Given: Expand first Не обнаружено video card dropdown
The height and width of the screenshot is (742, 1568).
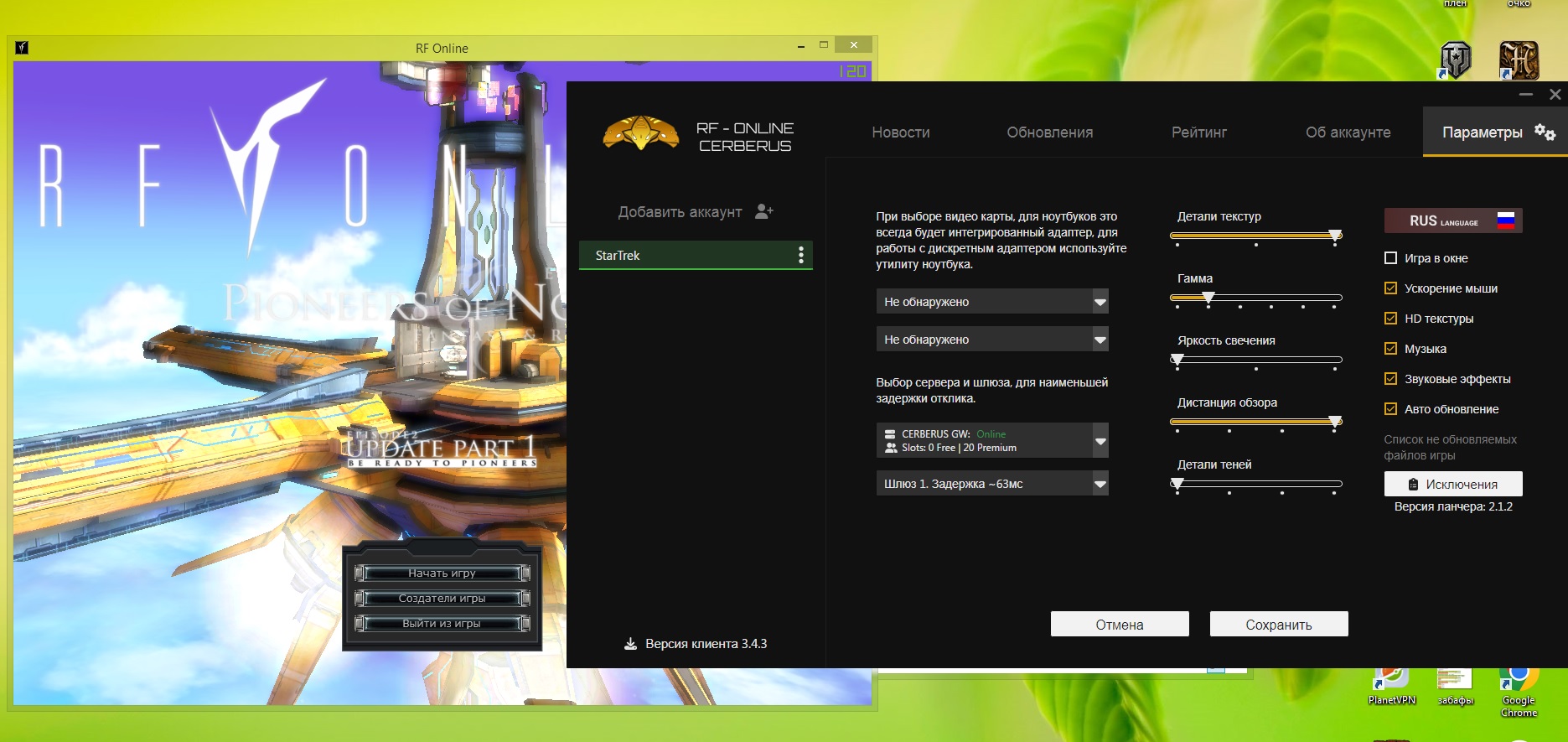Looking at the screenshot, I should (992, 302).
